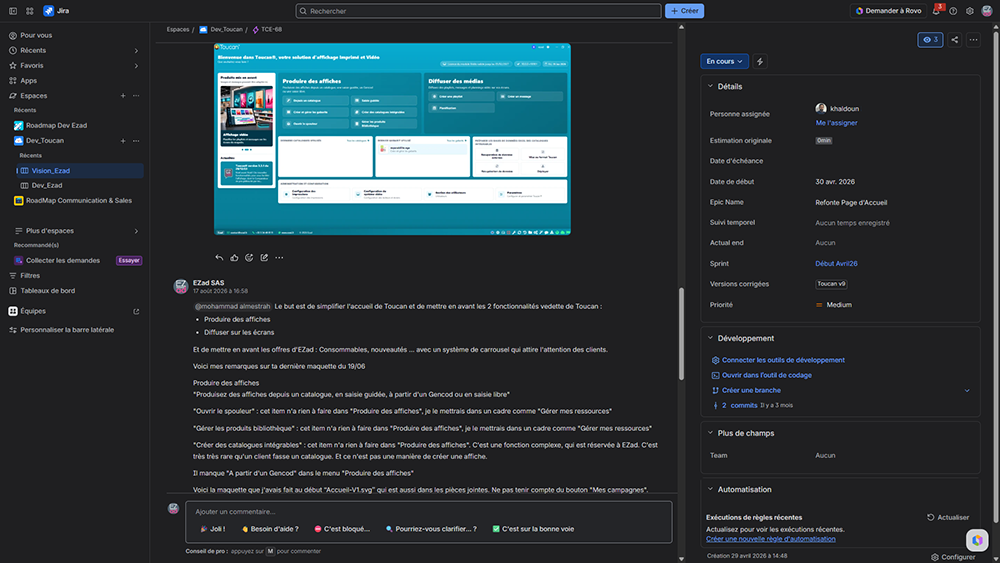Click the Me l'assigner link
This screenshot has width=1000, height=563.
(836, 122)
